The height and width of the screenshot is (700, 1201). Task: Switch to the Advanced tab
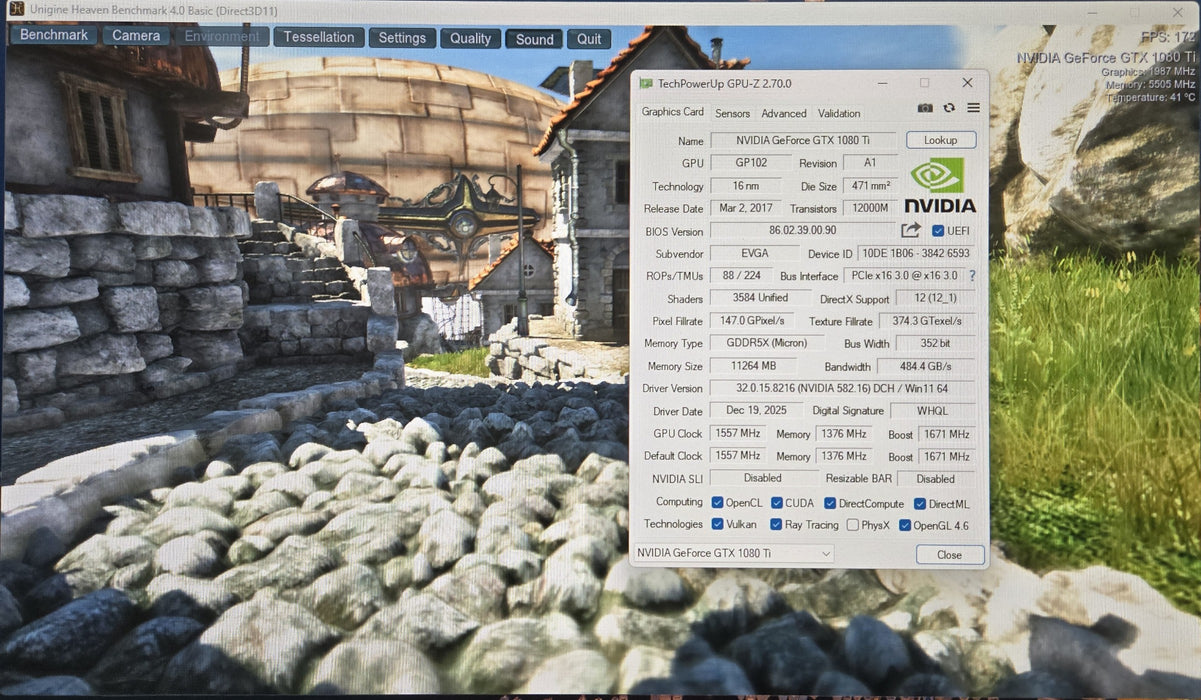(784, 113)
